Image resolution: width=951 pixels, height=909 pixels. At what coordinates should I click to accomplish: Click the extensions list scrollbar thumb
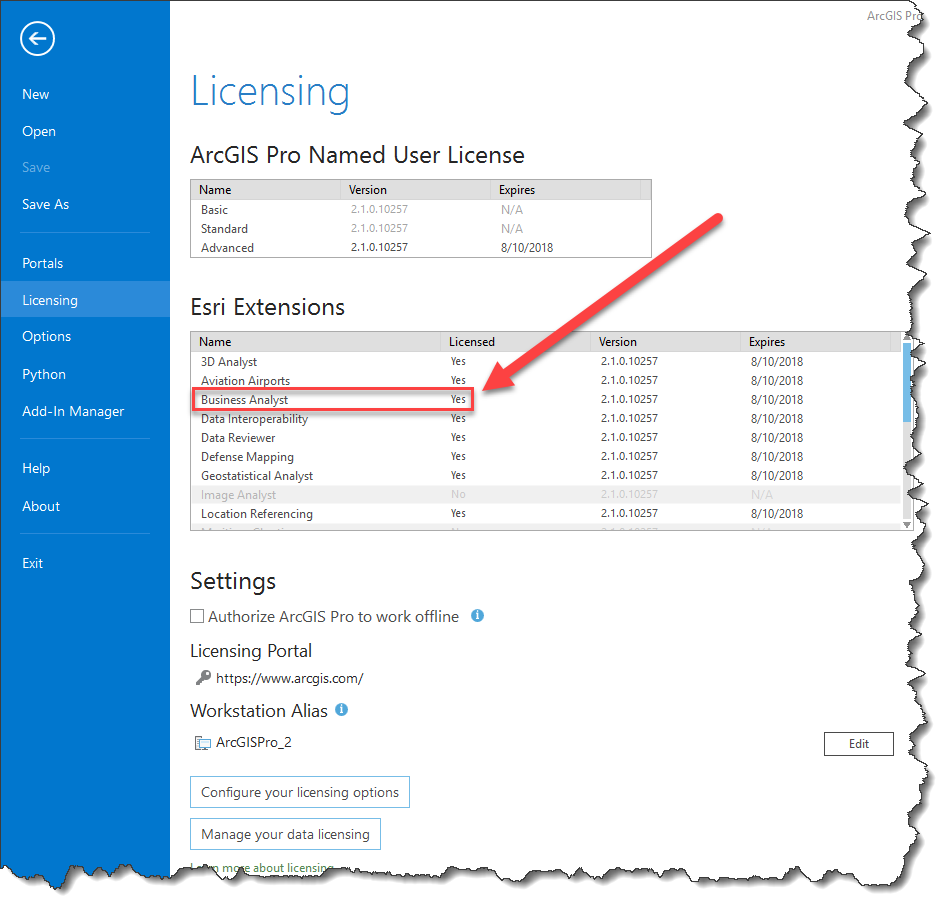coord(907,383)
